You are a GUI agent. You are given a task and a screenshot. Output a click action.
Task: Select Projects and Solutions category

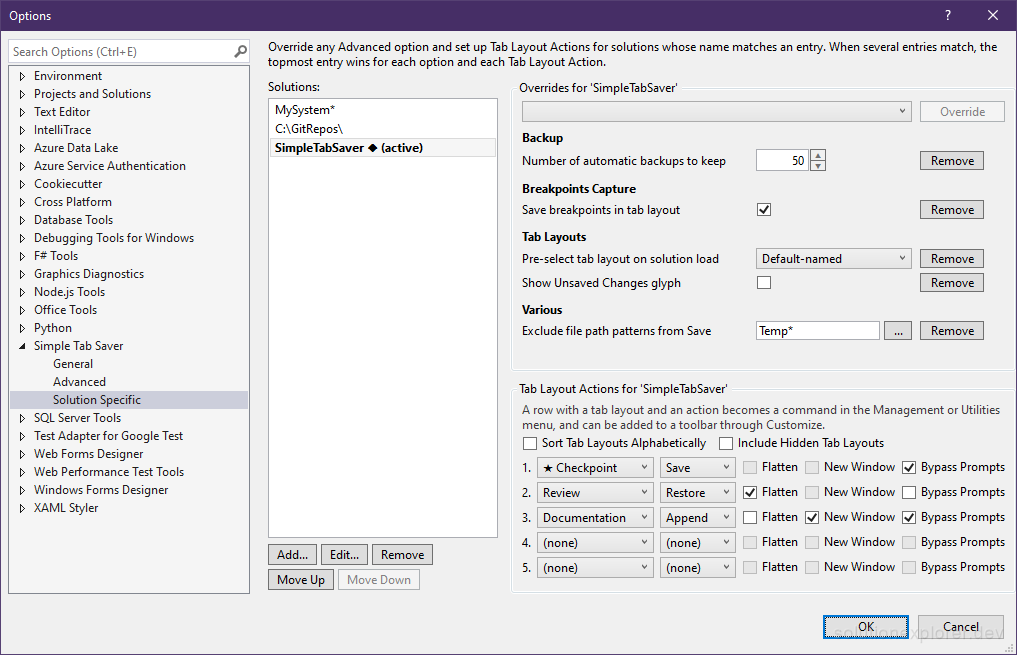(92, 94)
